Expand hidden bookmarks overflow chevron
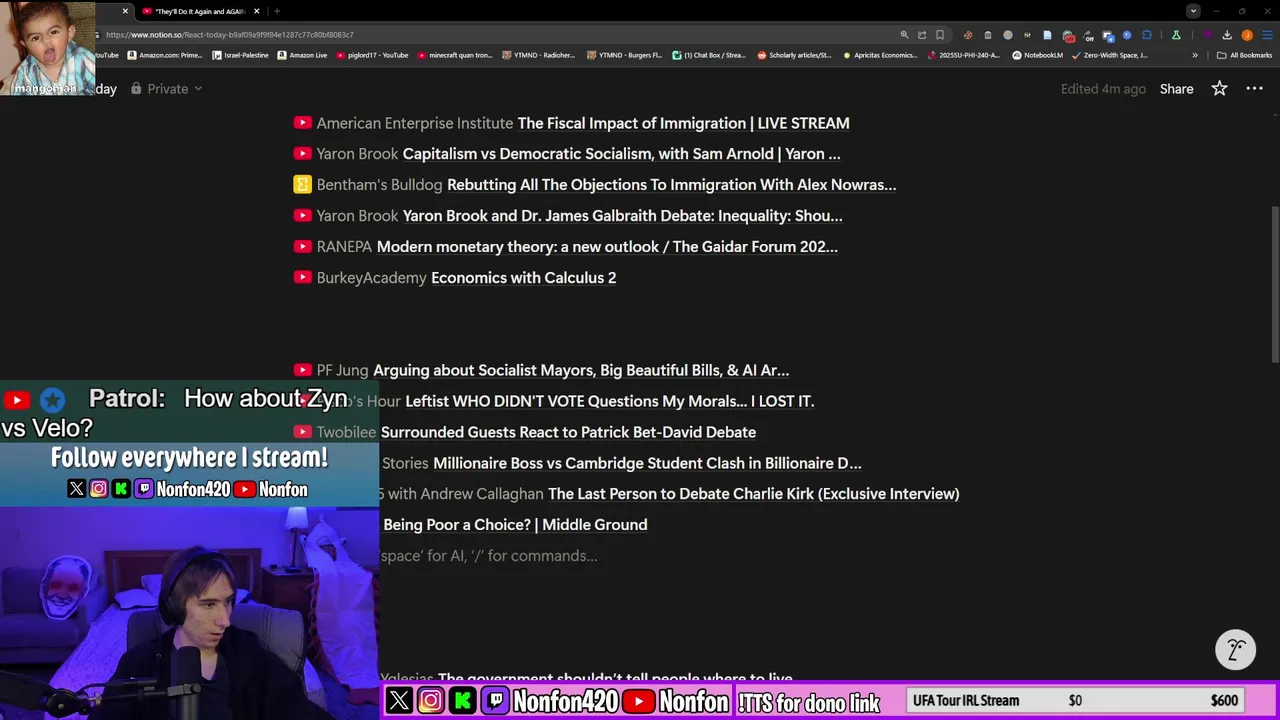The height and width of the screenshot is (720, 1280). [1195, 55]
